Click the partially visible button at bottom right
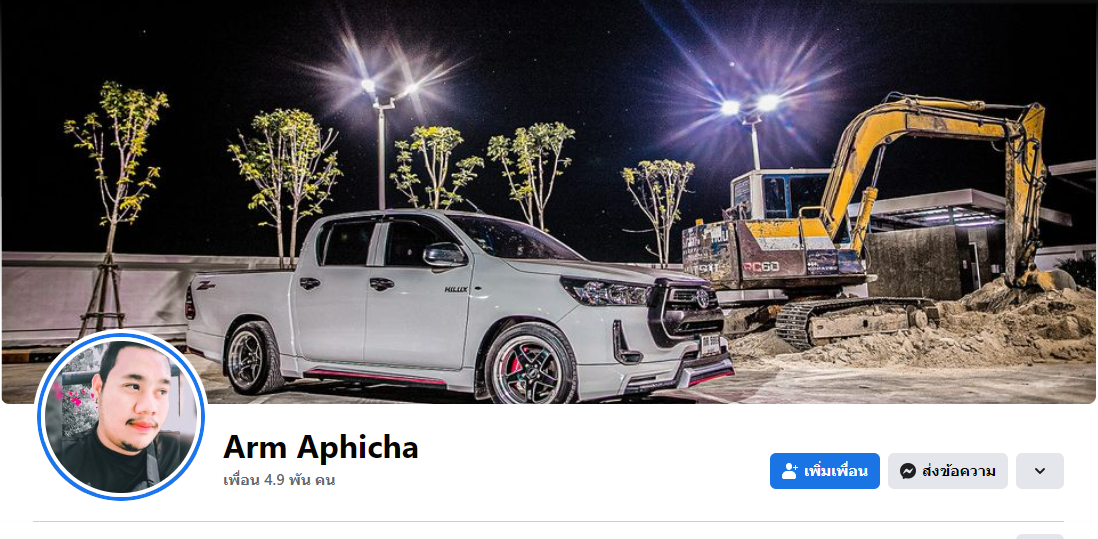Image resolution: width=1098 pixels, height=539 pixels. tap(1040, 536)
